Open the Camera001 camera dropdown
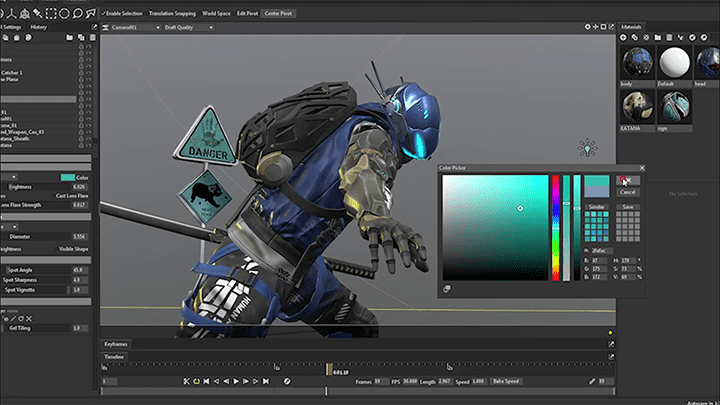The height and width of the screenshot is (405, 720). (x=135, y=28)
